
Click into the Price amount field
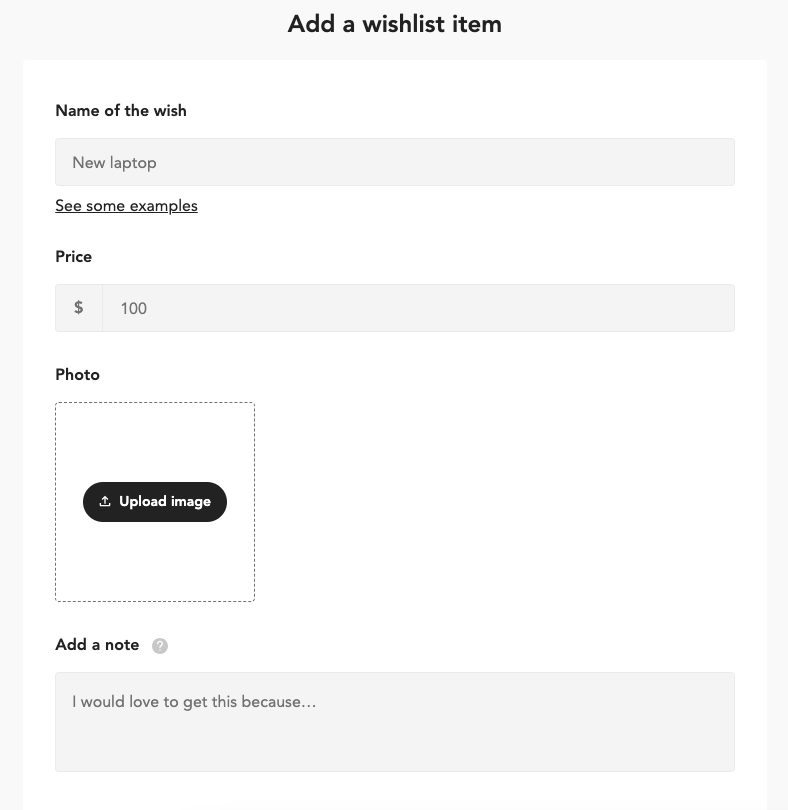tap(418, 308)
